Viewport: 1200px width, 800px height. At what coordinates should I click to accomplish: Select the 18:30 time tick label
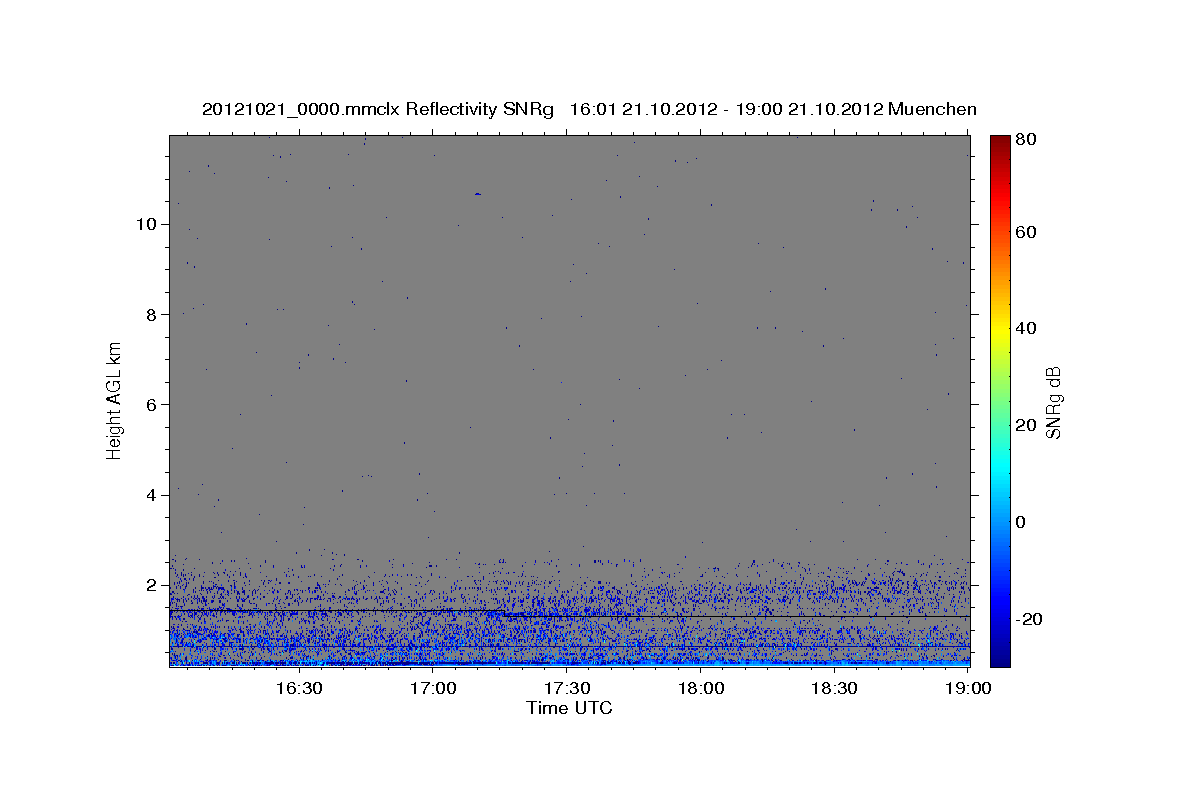tap(834, 688)
